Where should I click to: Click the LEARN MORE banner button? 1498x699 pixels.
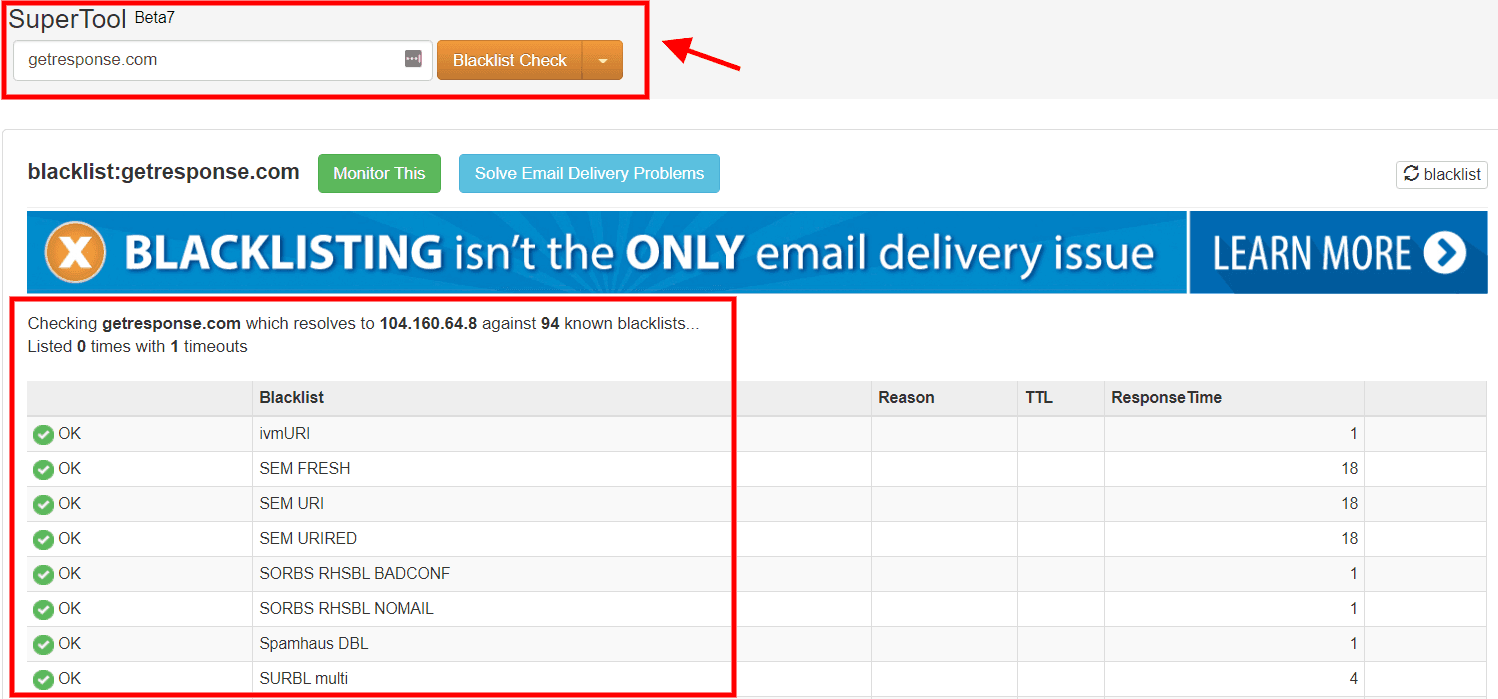[1338, 252]
